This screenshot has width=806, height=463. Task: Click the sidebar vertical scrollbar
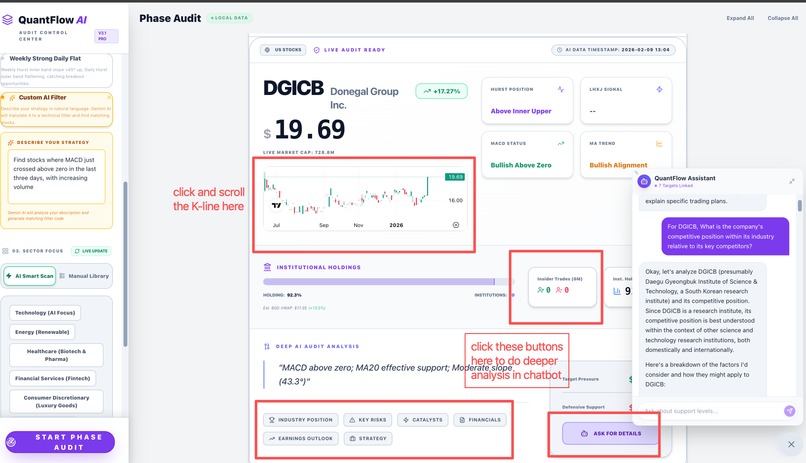[x=125, y=264]
